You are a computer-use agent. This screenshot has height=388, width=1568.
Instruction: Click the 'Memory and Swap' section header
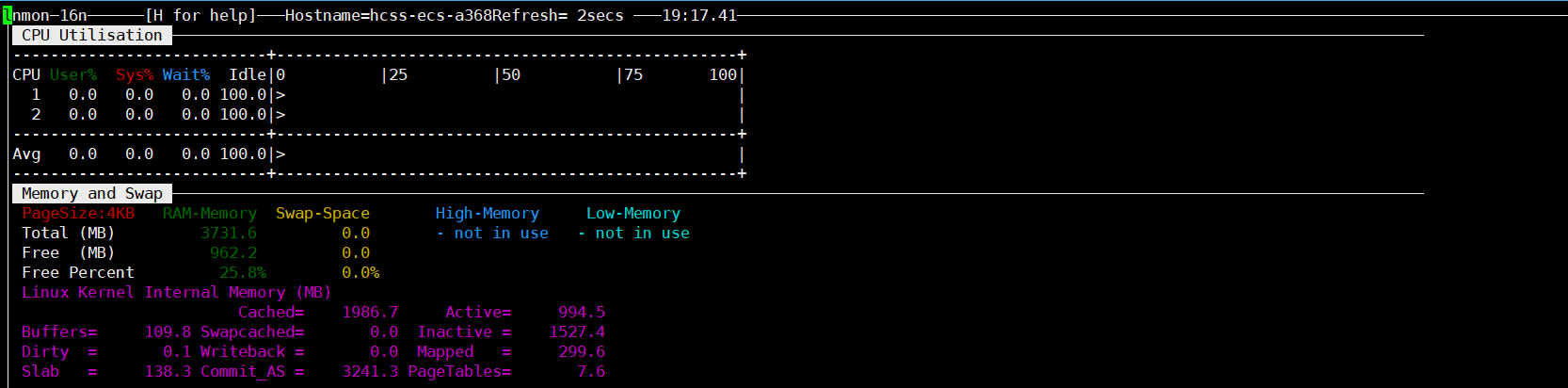point(92,194)
